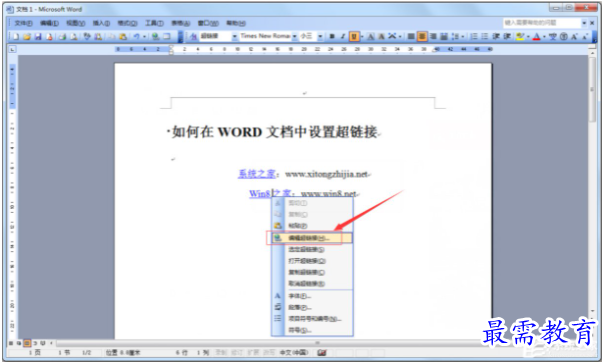
Task: Toggle the active Center alignment button
Action: tap(422, 37)
